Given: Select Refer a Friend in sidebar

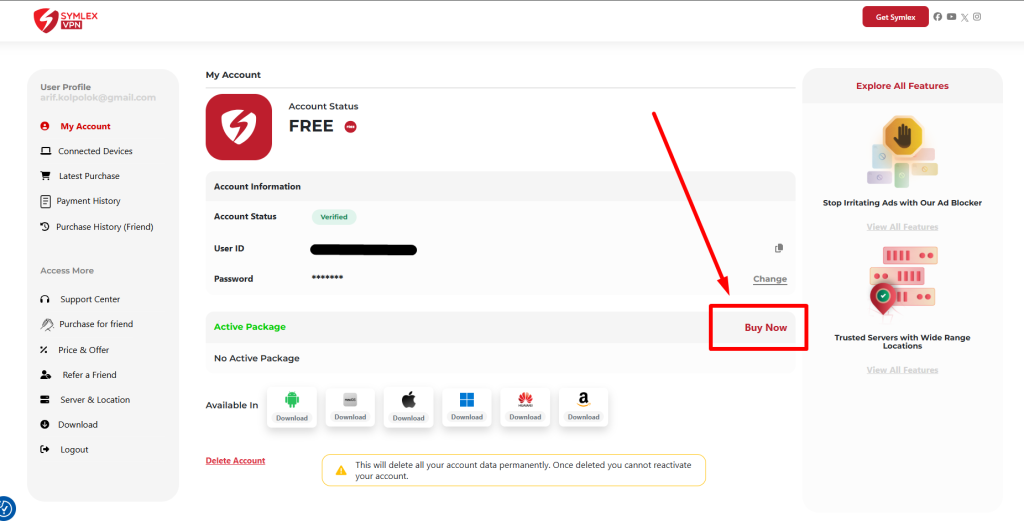Looking at the screenshot, I should click(89, 375).
